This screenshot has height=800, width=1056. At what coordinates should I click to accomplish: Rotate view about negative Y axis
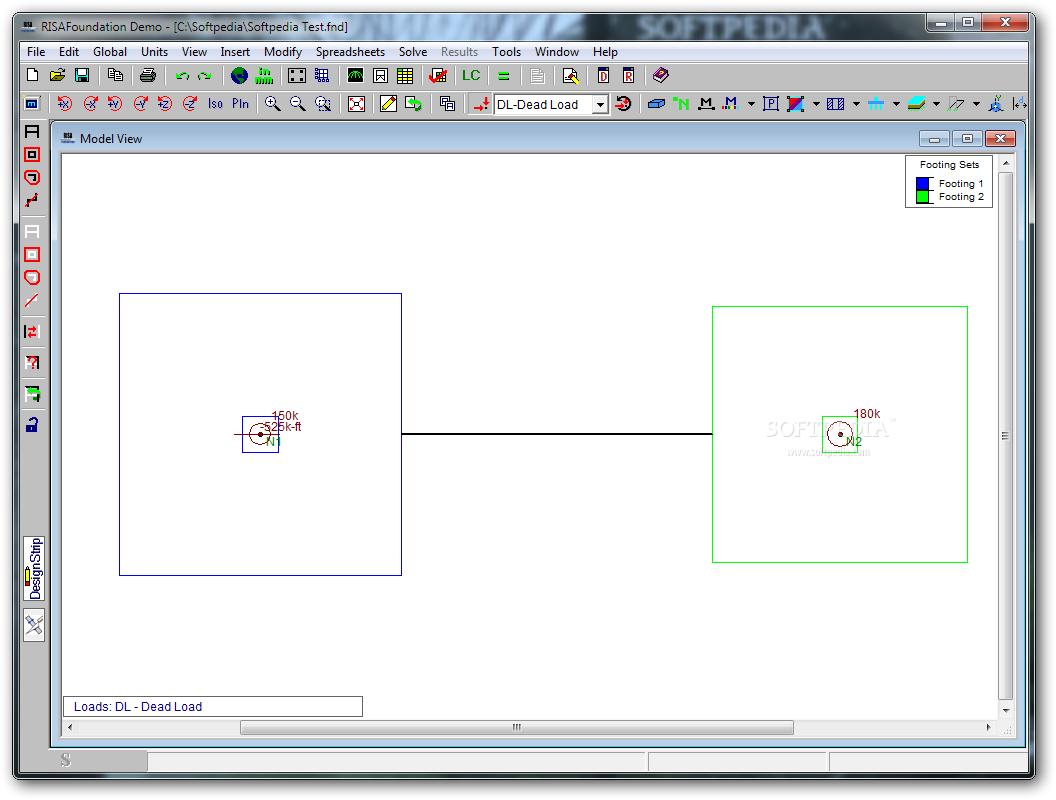pos(140,104)
